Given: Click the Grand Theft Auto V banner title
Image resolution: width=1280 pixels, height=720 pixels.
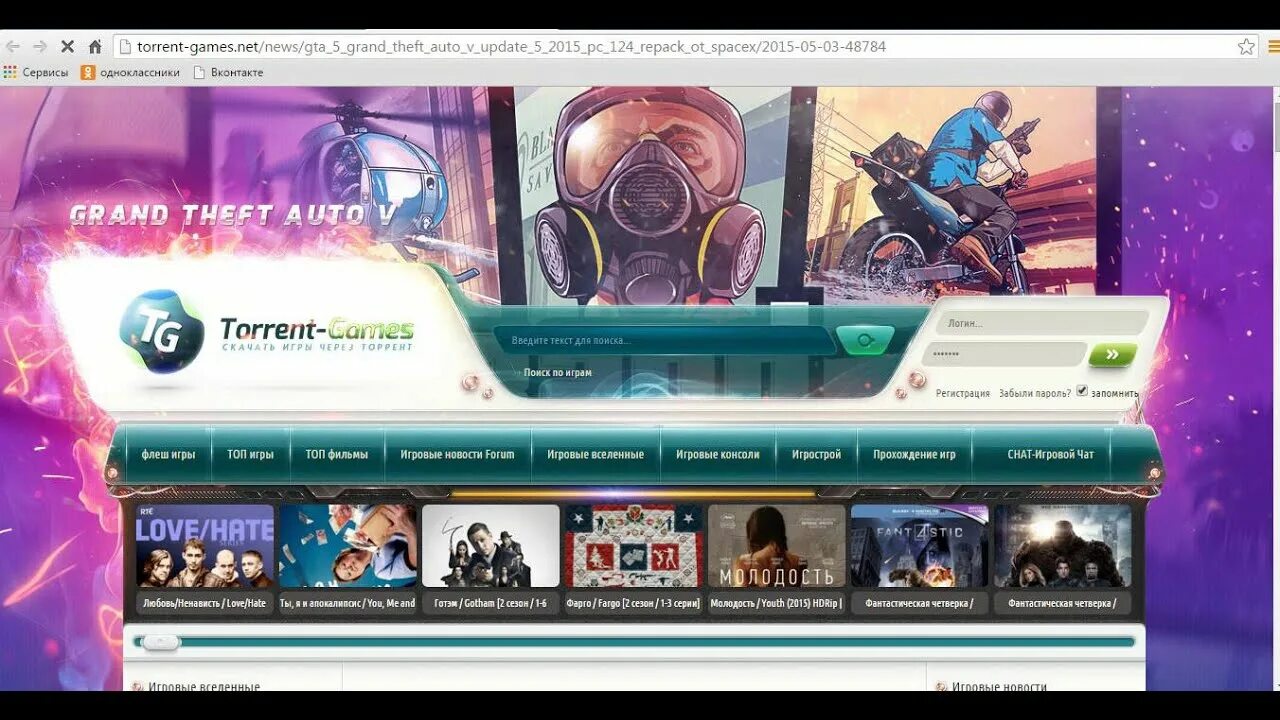Looking at the screenshot, I should [x=233, y=215].
